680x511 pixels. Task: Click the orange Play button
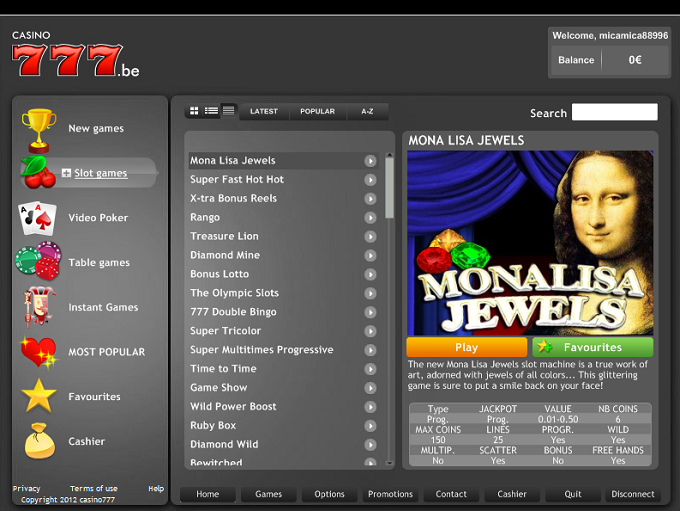467,347
